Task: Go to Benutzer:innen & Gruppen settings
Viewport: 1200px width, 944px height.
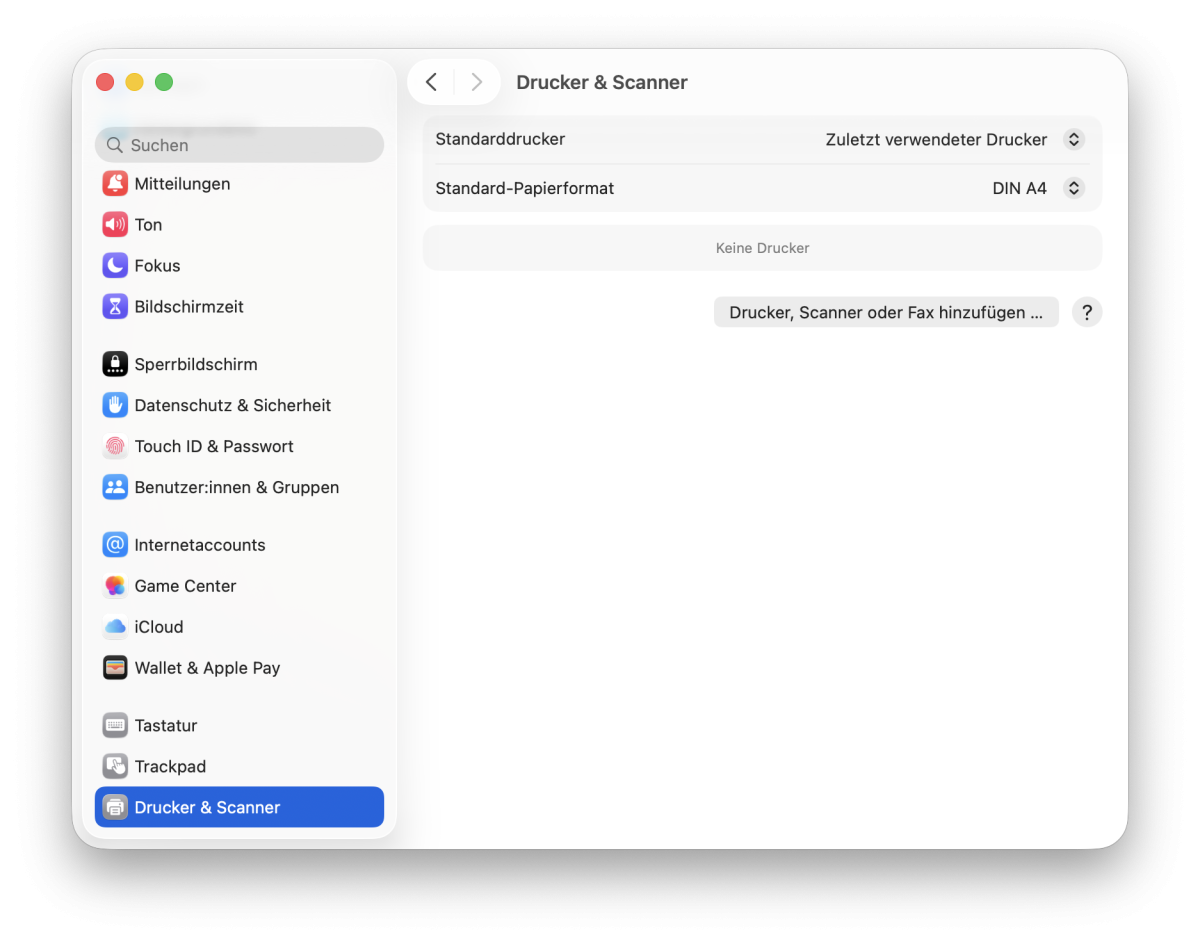Action: click(x=236, y=488)
